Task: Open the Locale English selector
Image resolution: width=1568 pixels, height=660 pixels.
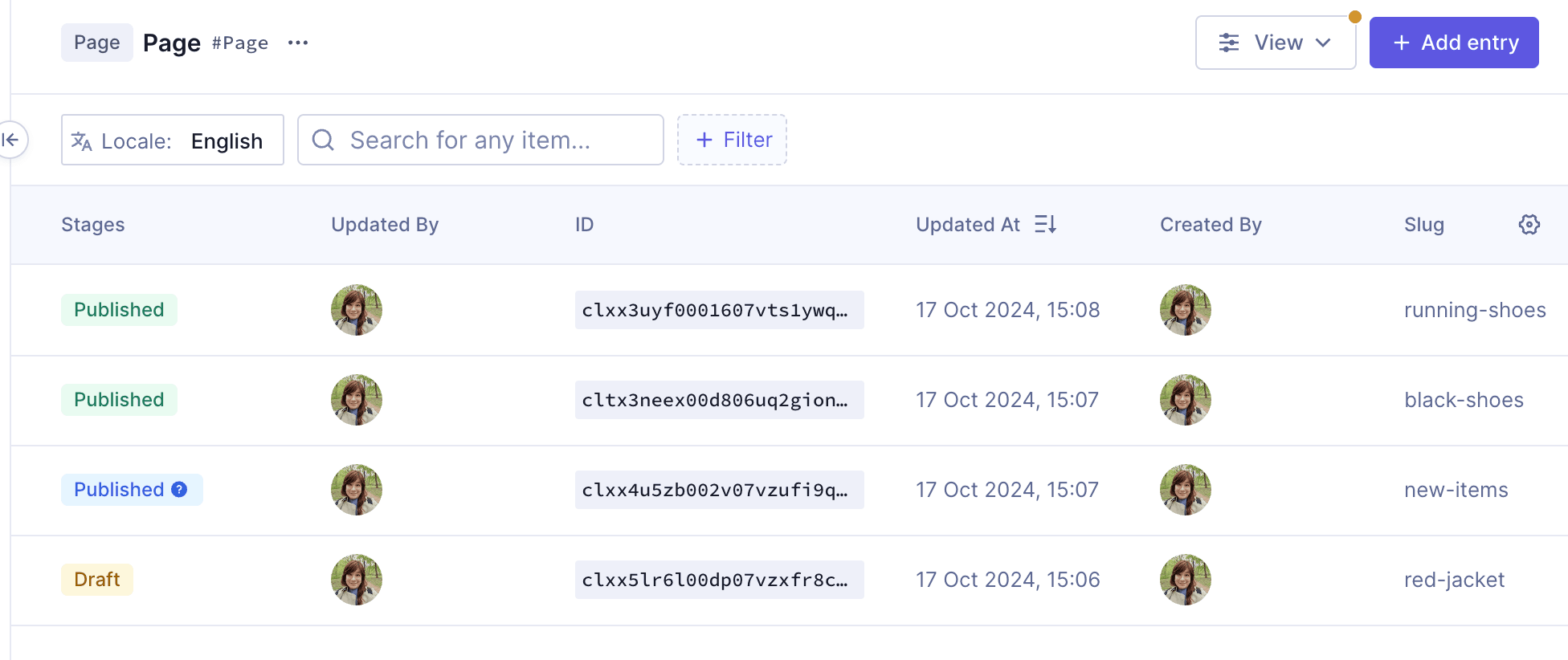Action: click(173, 141)
